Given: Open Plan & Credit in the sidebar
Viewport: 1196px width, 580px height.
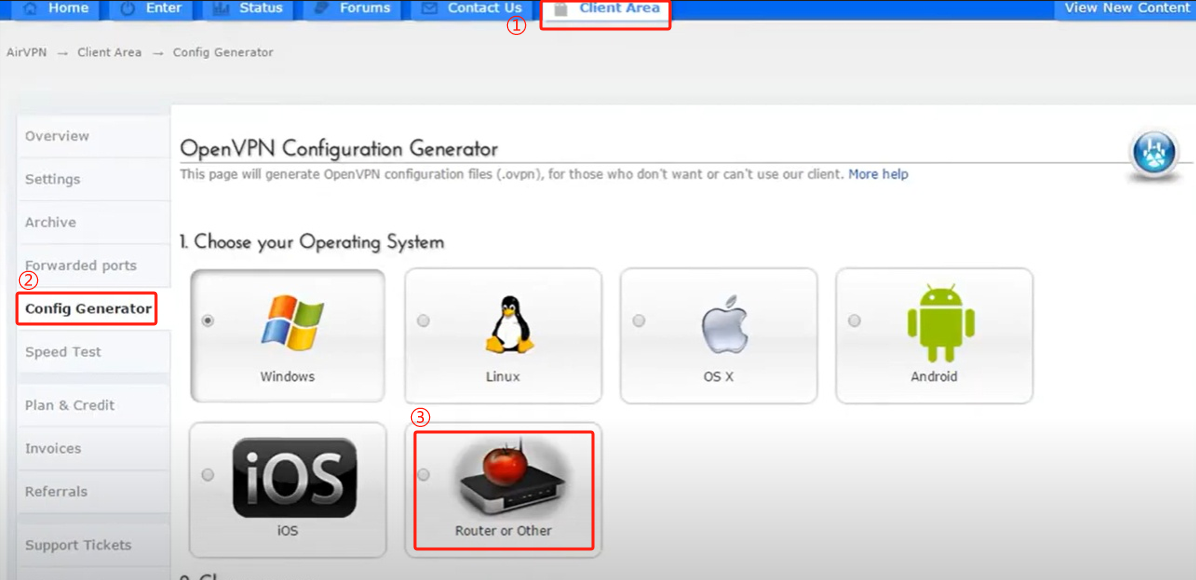Looking at the screenshot, I should 93,405.
